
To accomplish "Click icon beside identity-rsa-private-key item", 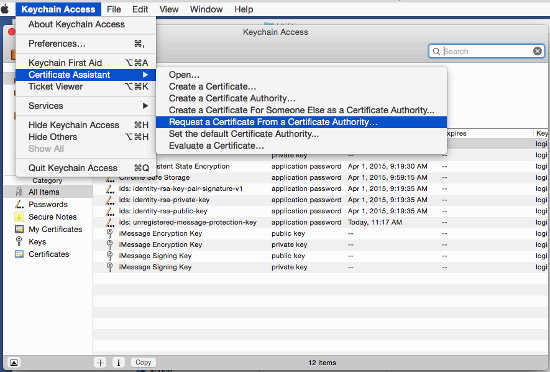I will (110, 200).
